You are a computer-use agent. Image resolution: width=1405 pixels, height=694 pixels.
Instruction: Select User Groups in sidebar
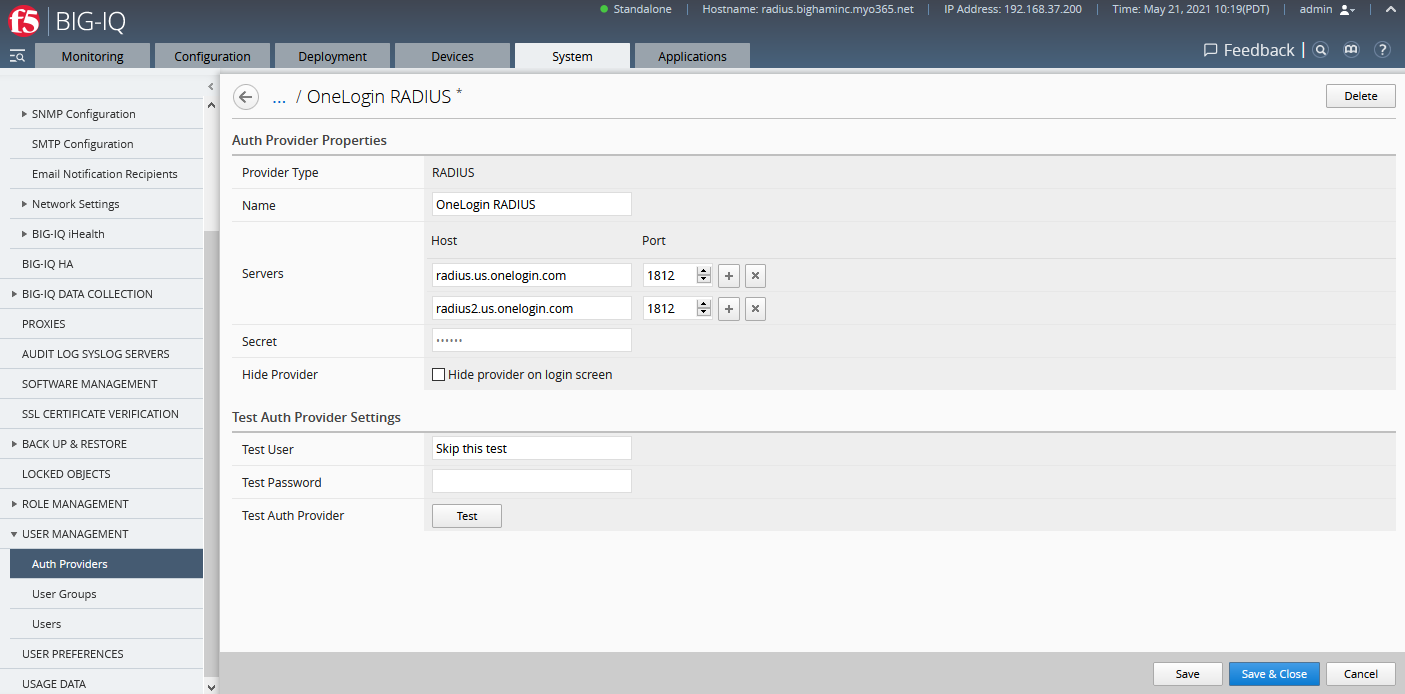point(64,594)
